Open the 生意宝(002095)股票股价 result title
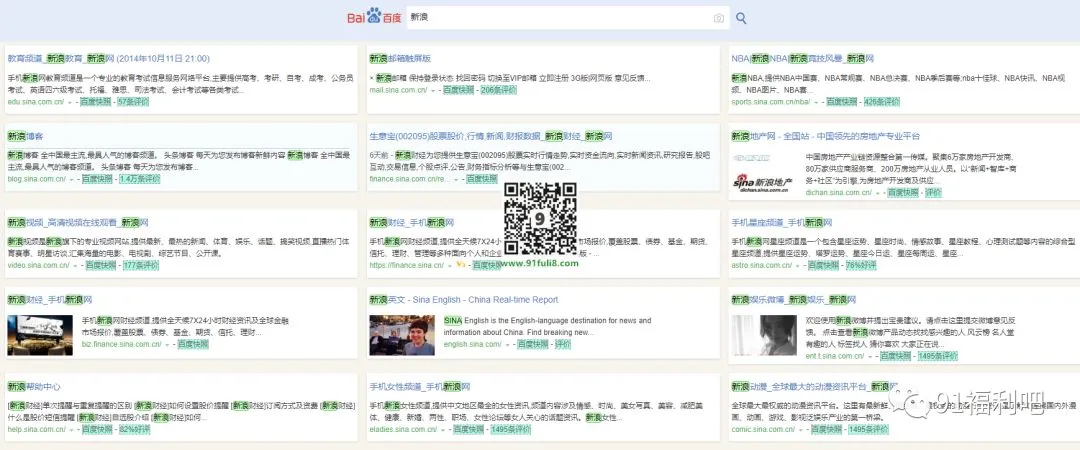The height and width of the screenshot is (450, 1080). click(490, 136)
